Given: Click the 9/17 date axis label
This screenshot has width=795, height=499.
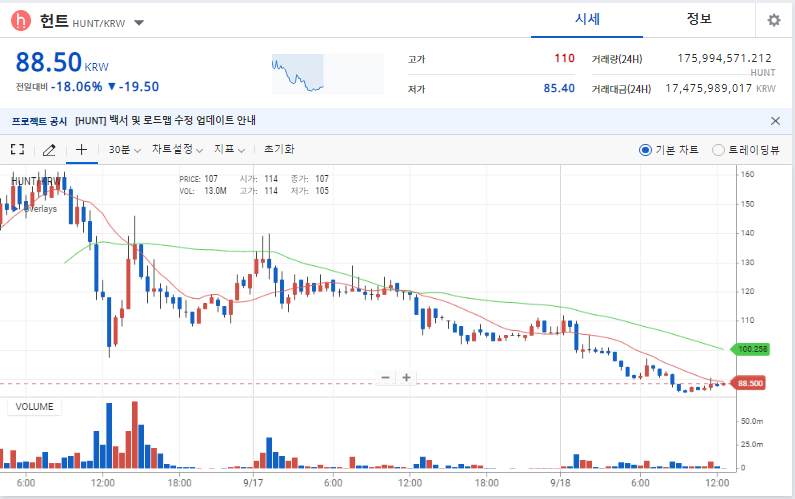Looking at the screenshot, I should (253, 483).
